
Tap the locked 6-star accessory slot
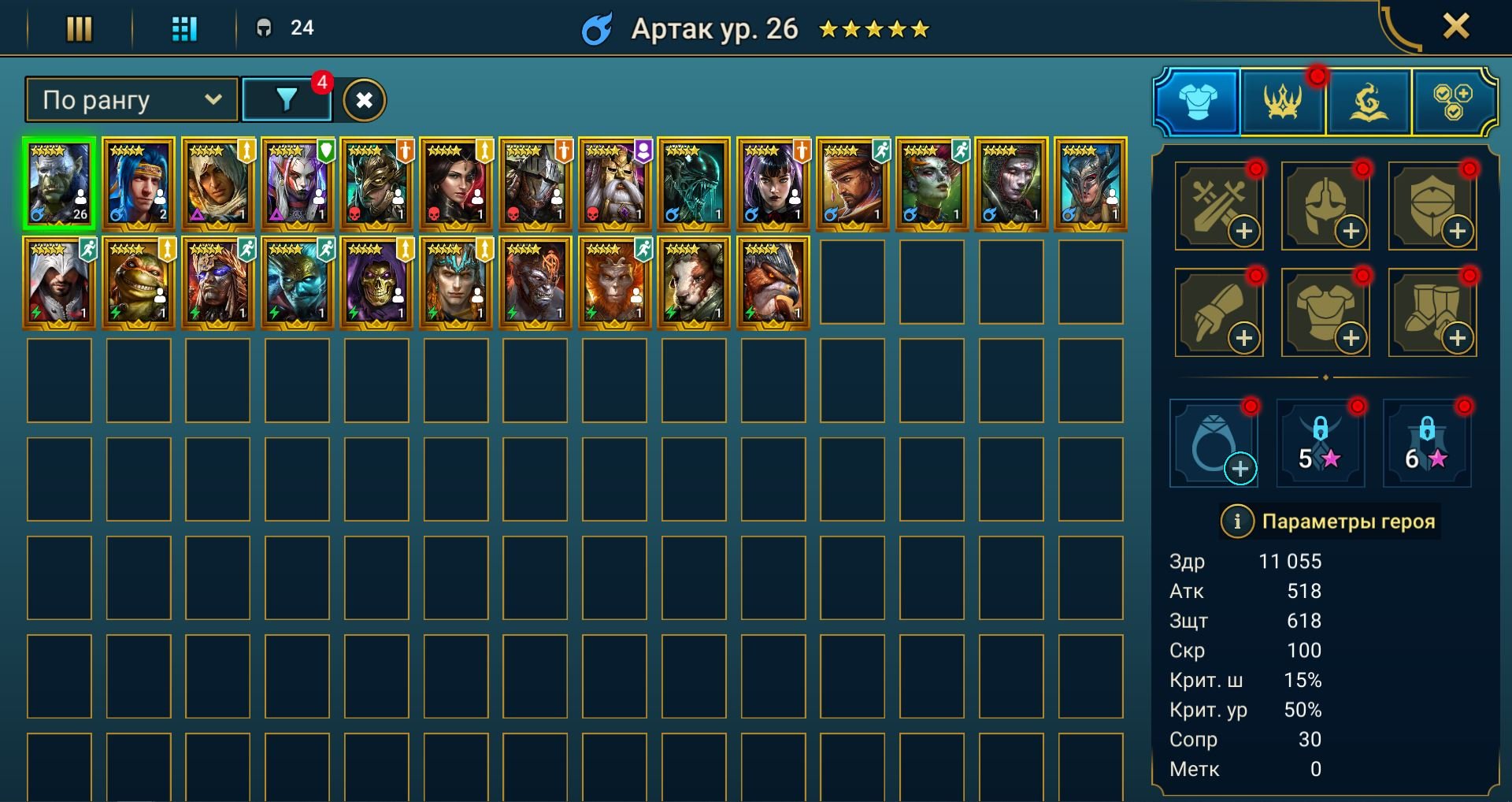[x=1427, y=444]
